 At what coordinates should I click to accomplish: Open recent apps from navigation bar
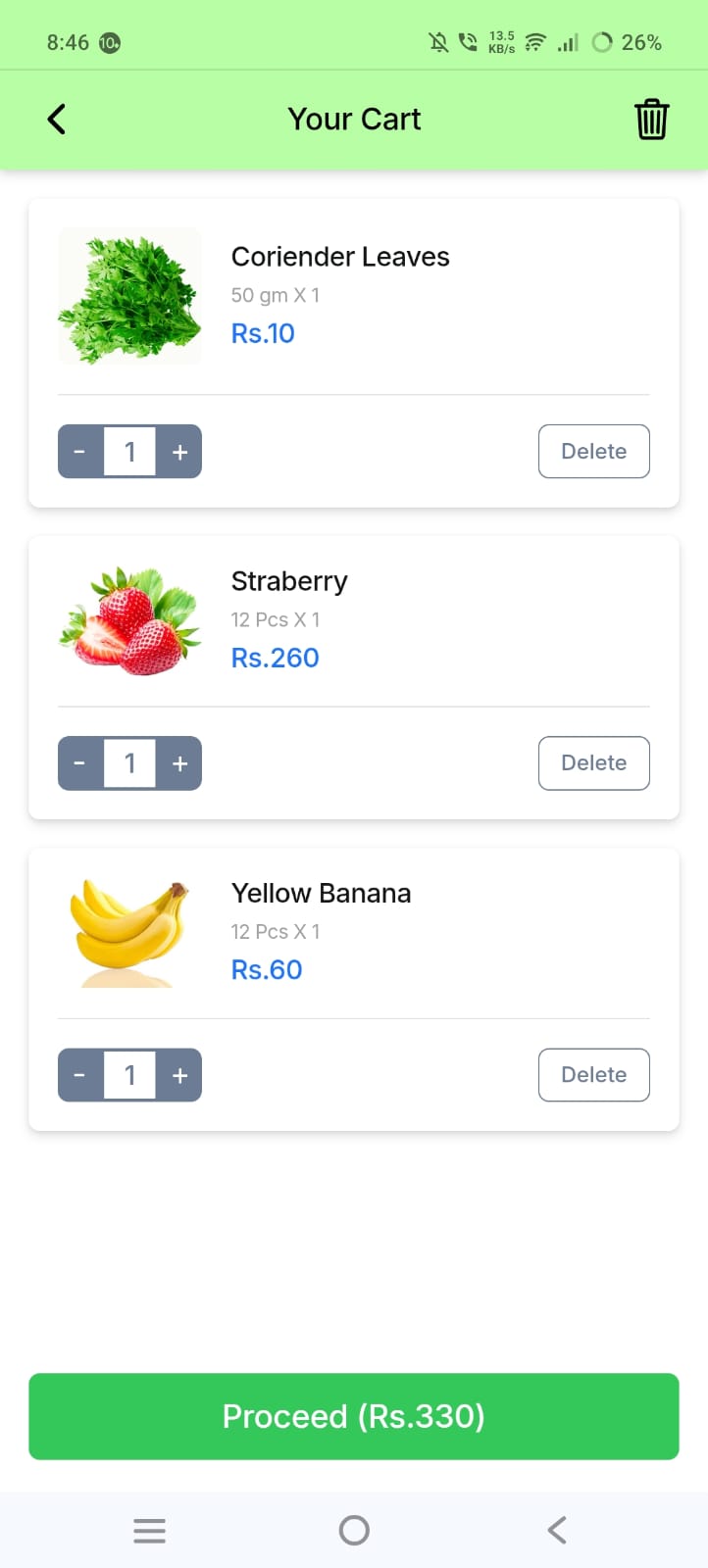pos(149,1530)
